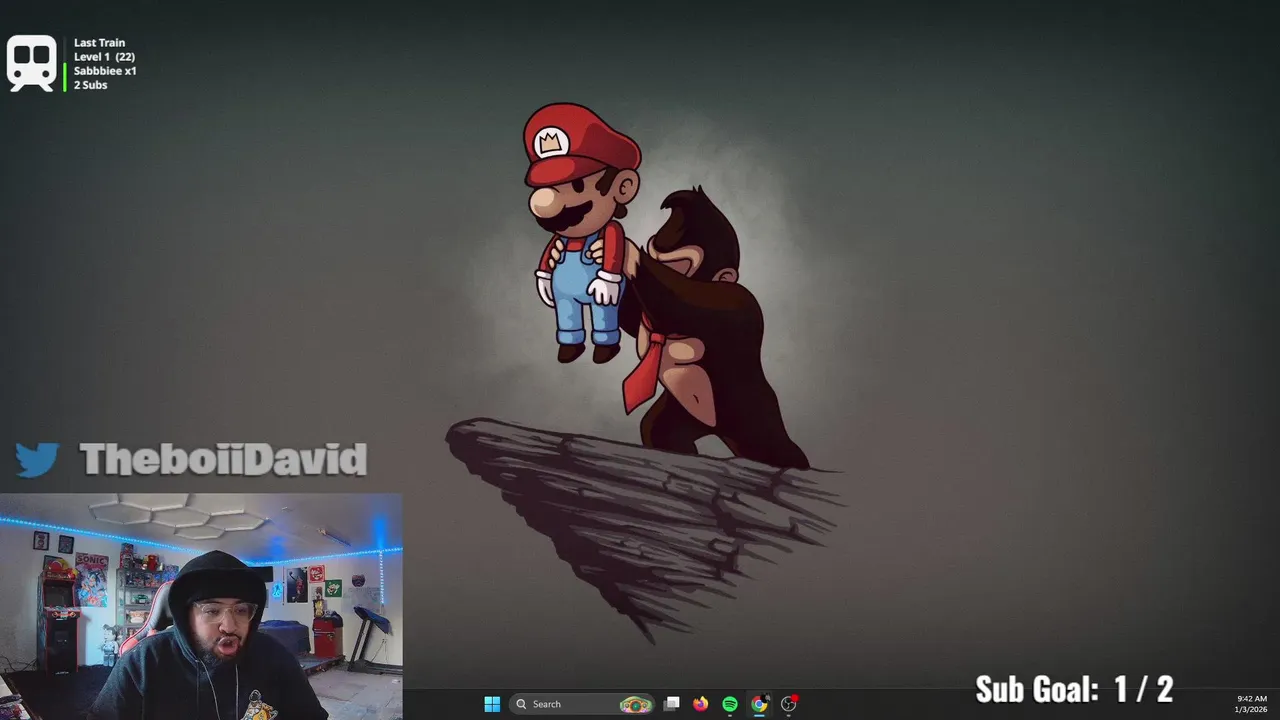Click the taskbar Search box
The width and height of the screenshot is (1280, 720).
581,704
